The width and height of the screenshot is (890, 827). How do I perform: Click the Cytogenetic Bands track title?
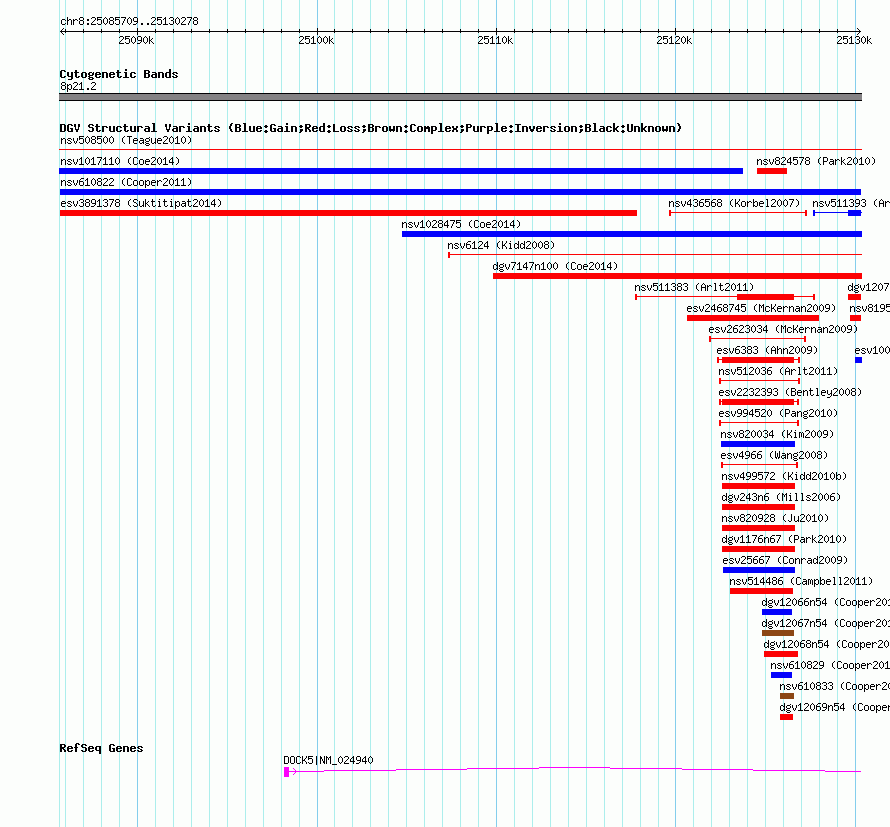119,74
